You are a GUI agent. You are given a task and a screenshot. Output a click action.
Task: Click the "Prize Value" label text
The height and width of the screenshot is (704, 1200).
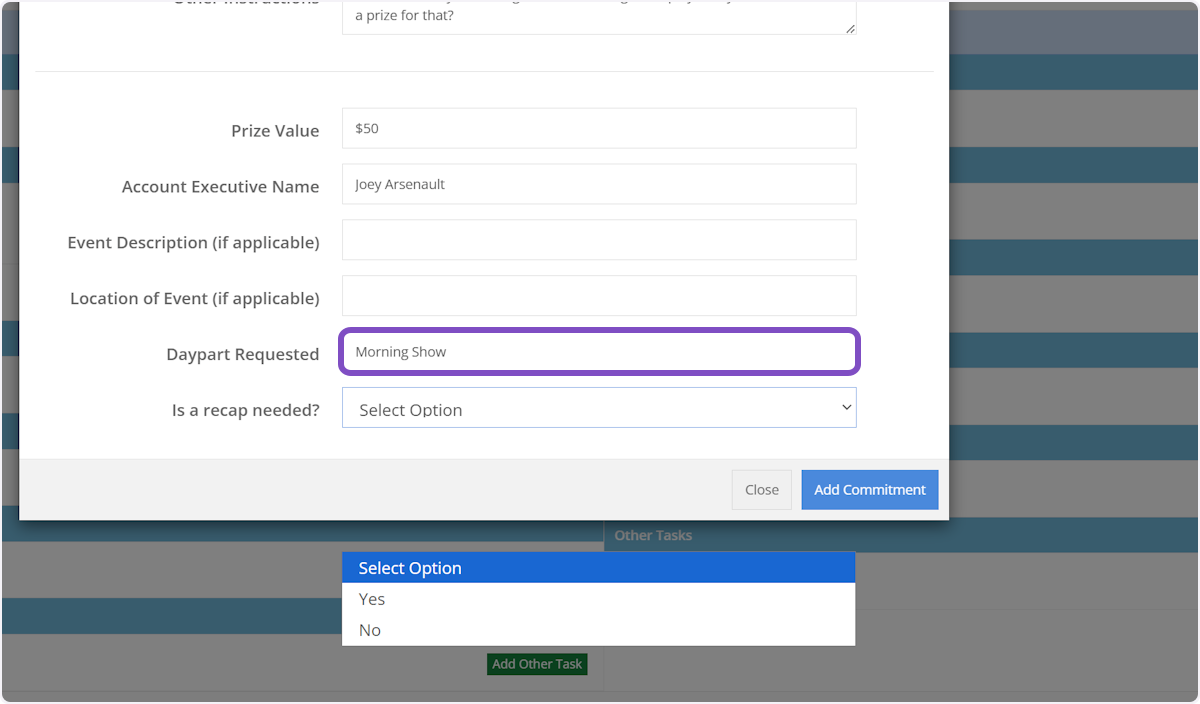pos(275,131)
